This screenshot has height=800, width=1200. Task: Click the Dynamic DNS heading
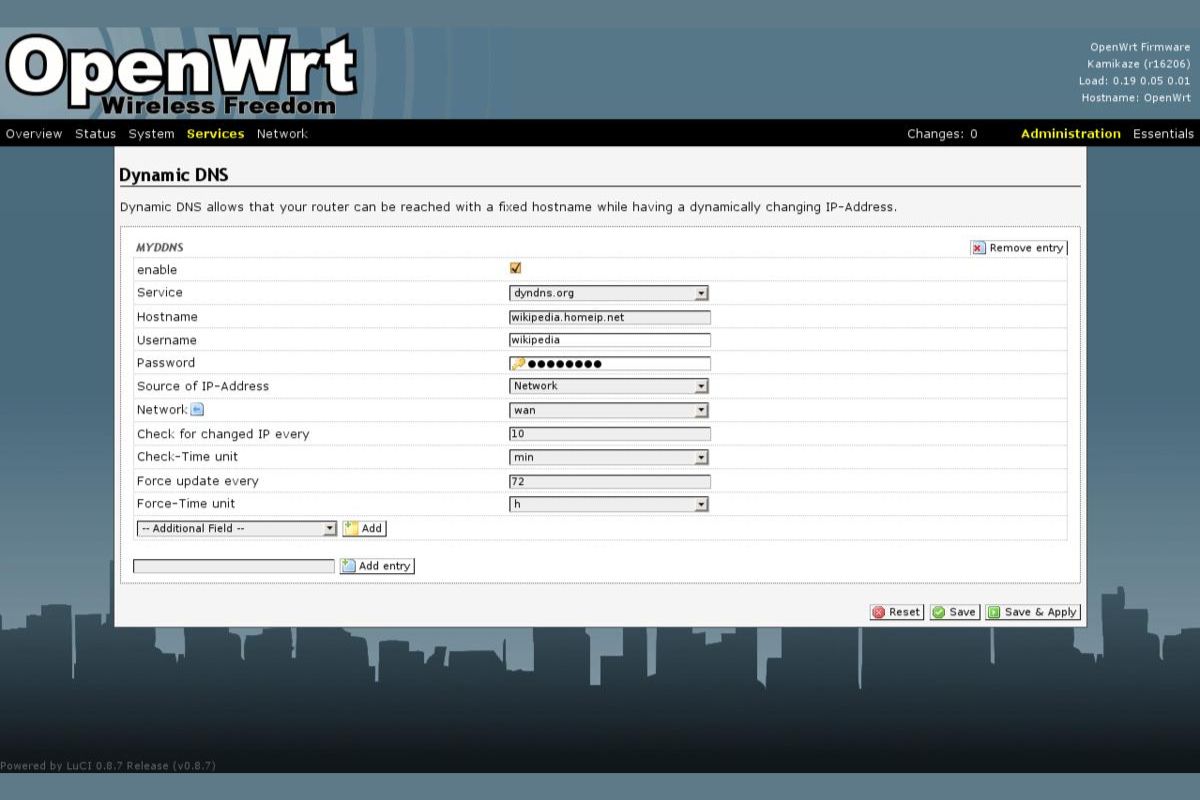point(174,175)
